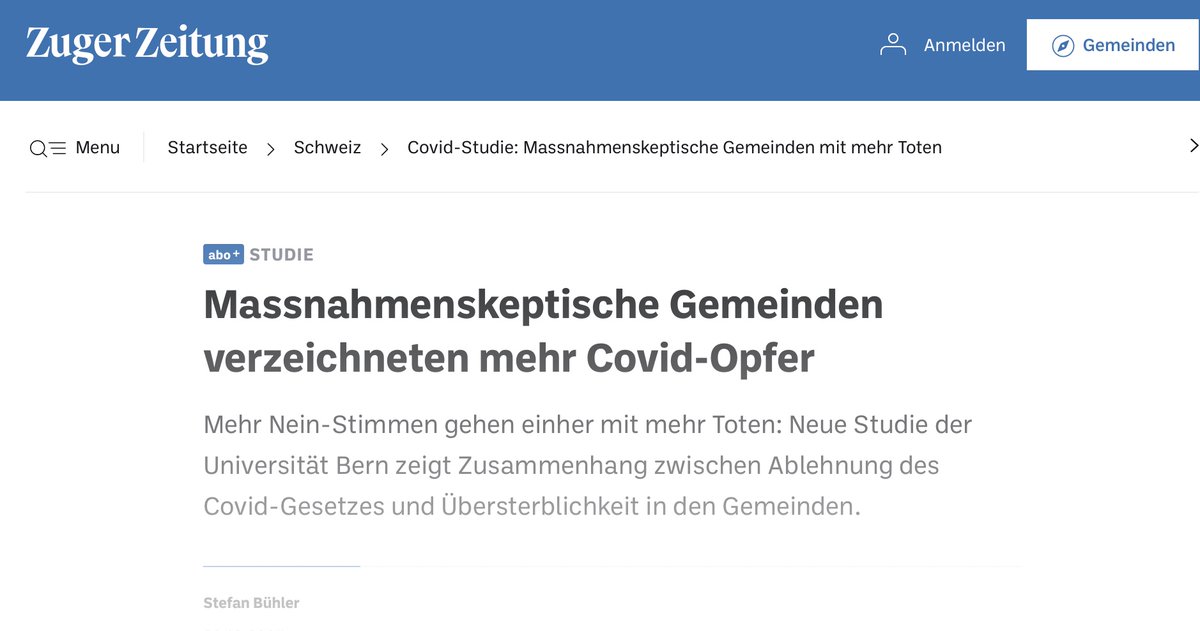Click the abo+ badge
This screenshot has height=631, width=1200.
click(223, 255)
